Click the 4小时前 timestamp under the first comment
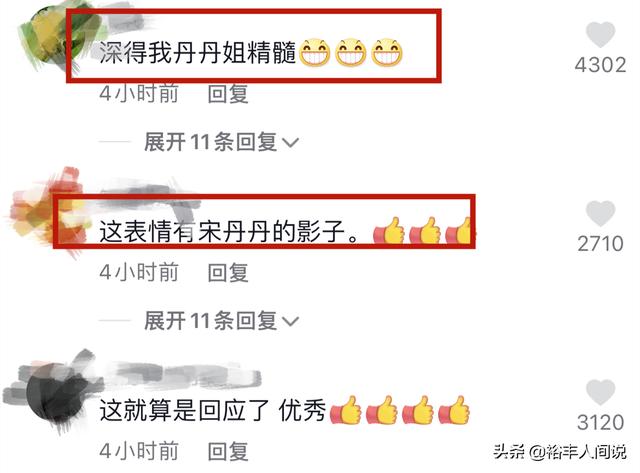The height and width of the screenshot is (473, 640). click(139, 93)
